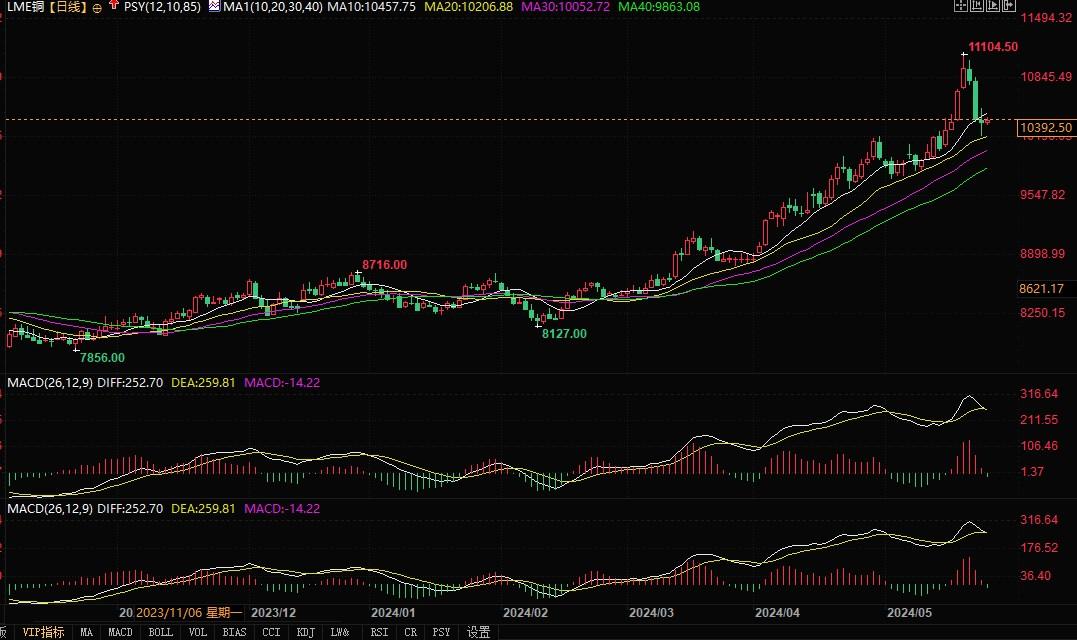The height and width of the screenshot is (640, 1077).
Task: Select the RSI indicator tab
Action: pyautogui.click(x=379, y=632)
